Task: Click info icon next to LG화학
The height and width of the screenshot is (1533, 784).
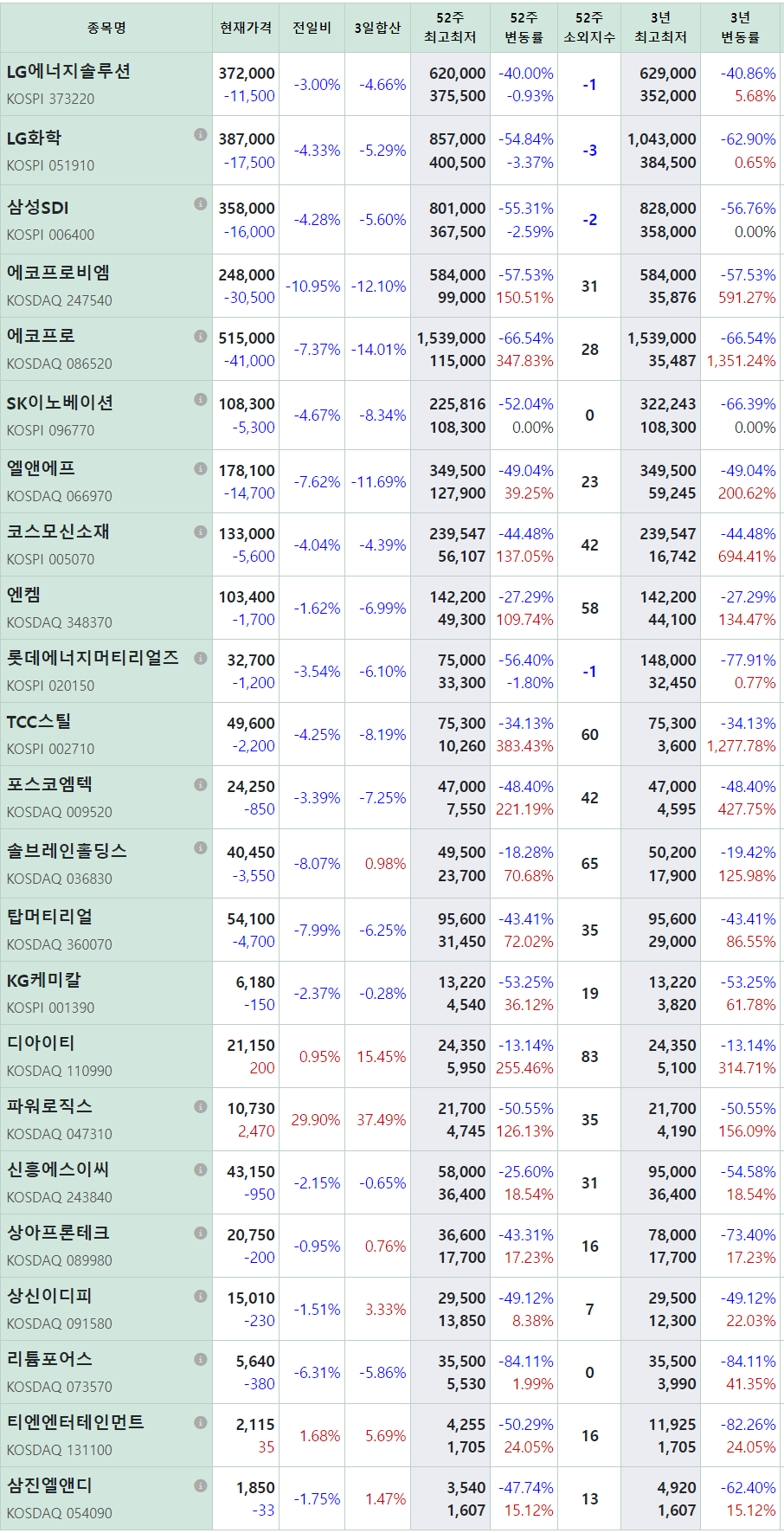Action: click(x=201, y=134)
